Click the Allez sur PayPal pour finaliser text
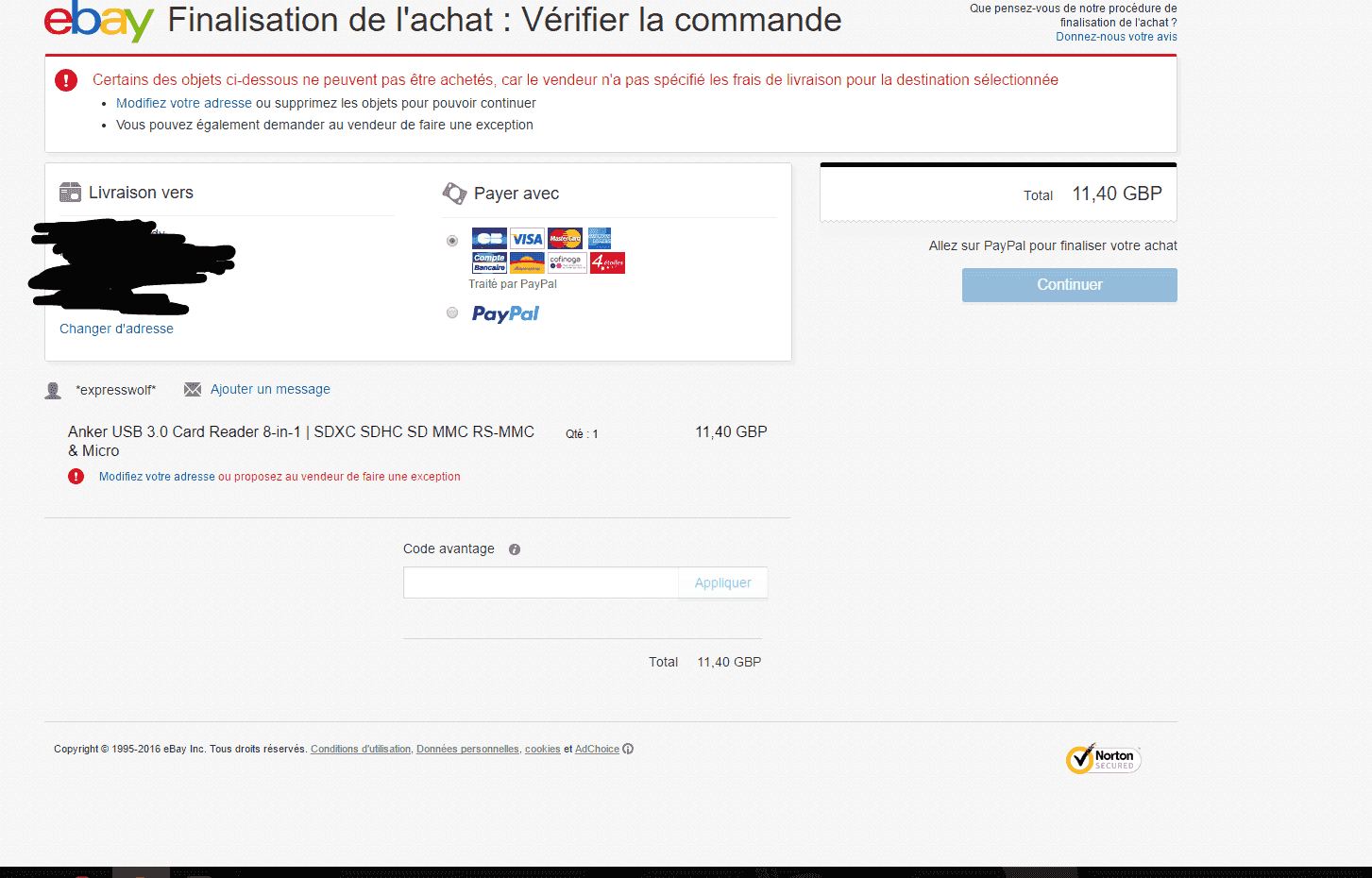The height and width of the screenshot is (878, 1372). [x=1053, y=245]
